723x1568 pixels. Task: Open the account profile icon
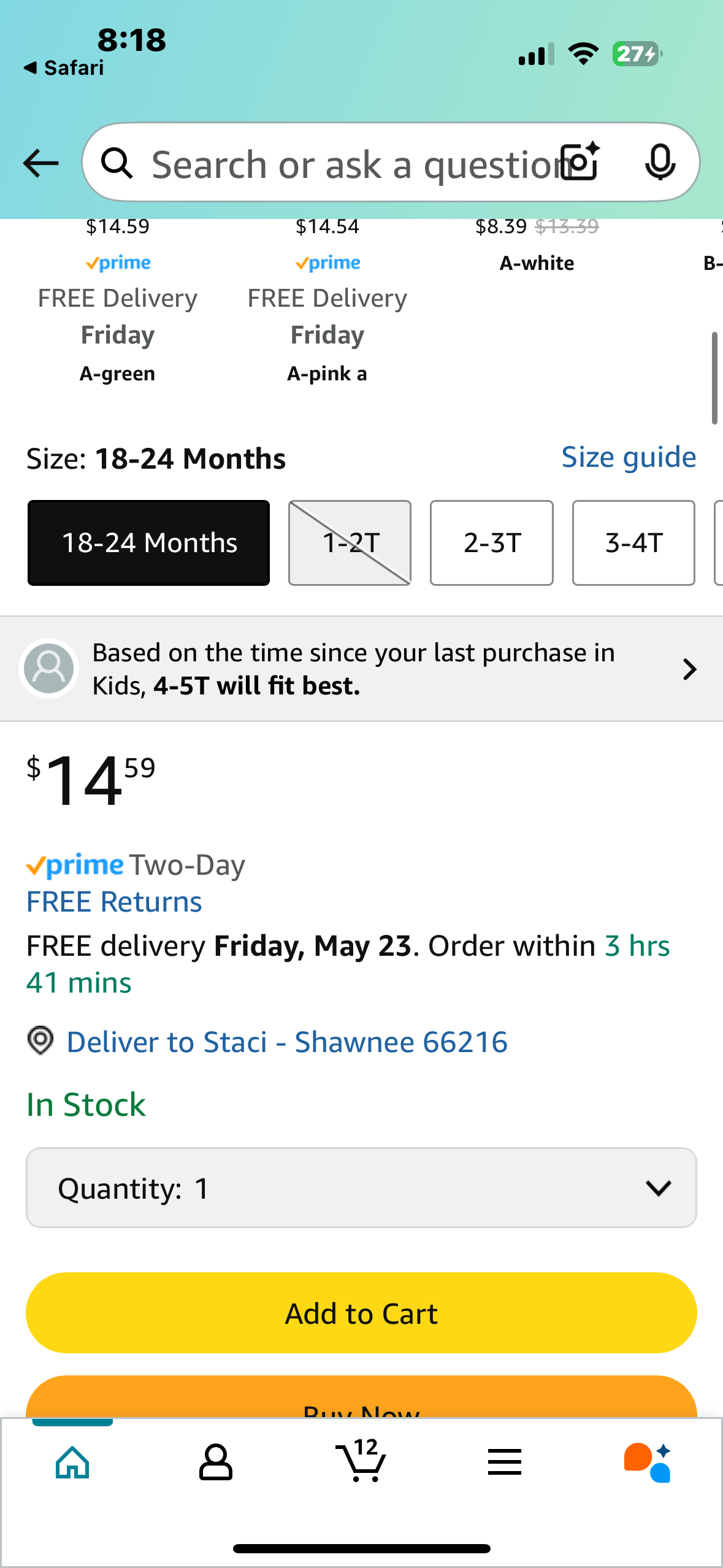point(216,1463)
